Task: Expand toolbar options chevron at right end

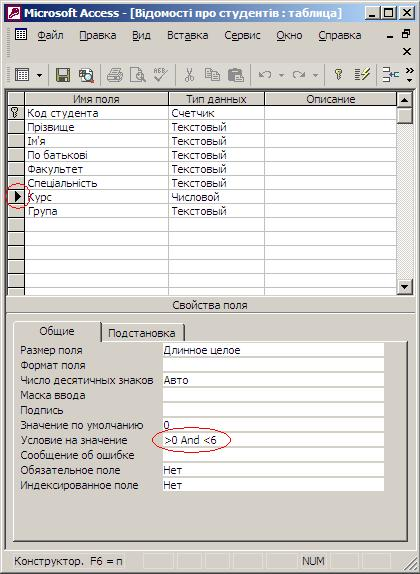Action: point(410,75)
